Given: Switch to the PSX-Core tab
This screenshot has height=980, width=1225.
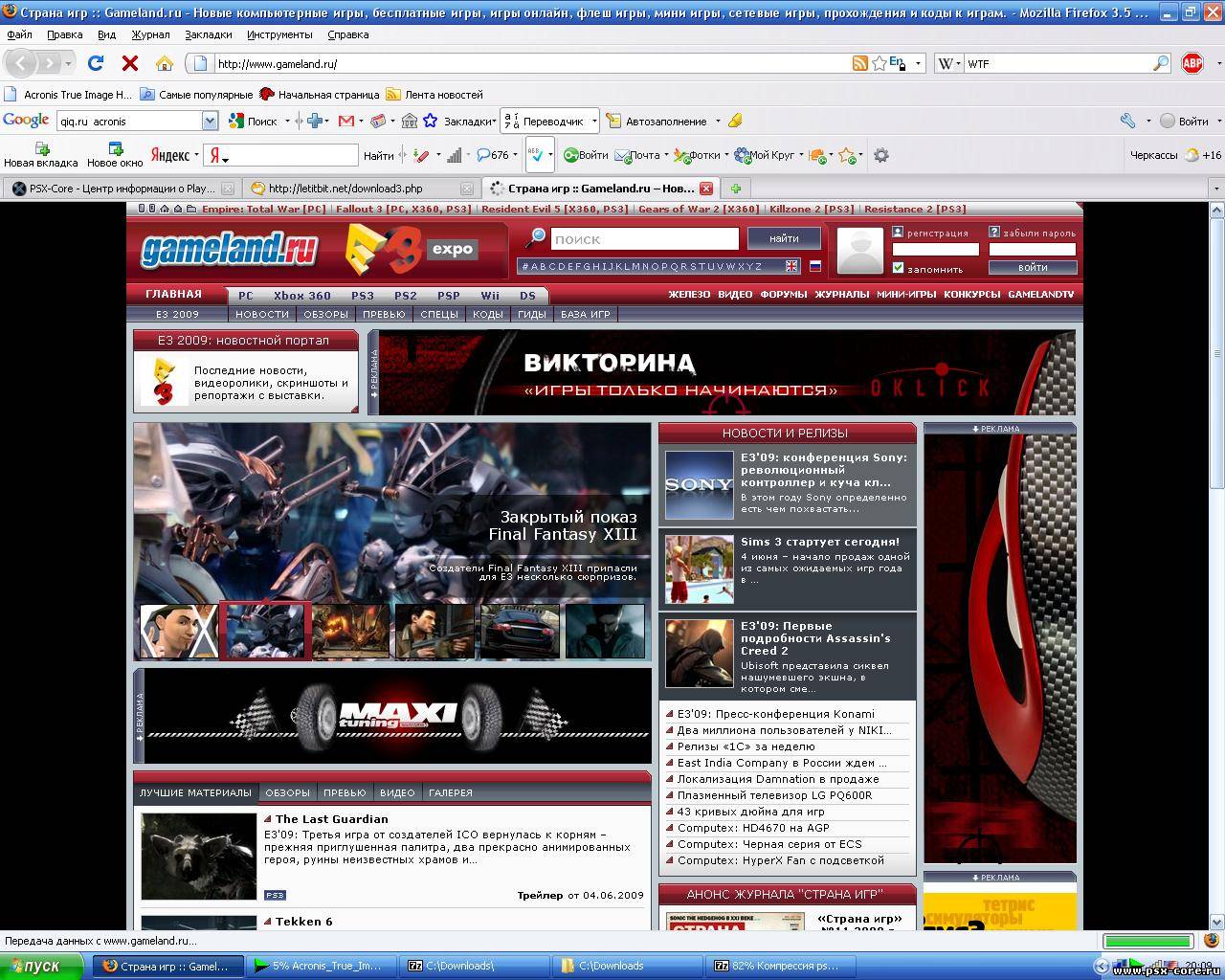Looking at the screenshot, I should click(122, 189).
